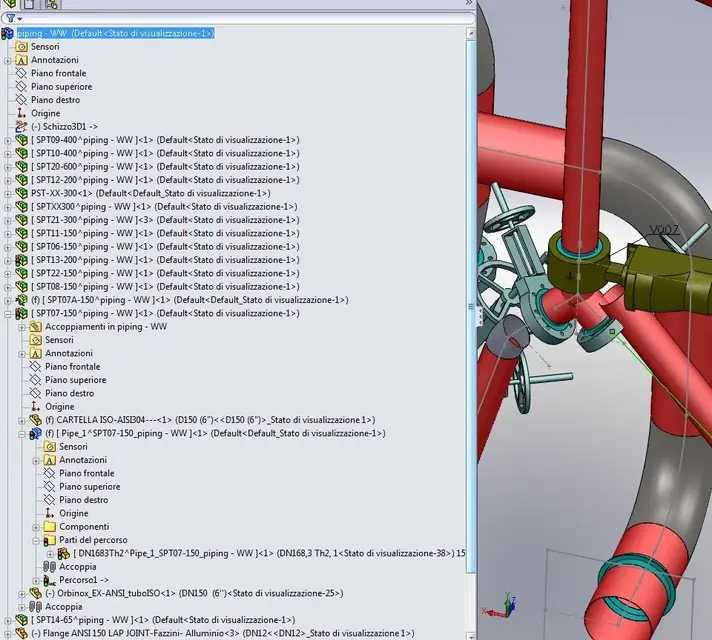Click the Flange ANSI 150 LAP JOINT icon
The width and height of the screenshot is (712, 640).
tap(21, 633)
